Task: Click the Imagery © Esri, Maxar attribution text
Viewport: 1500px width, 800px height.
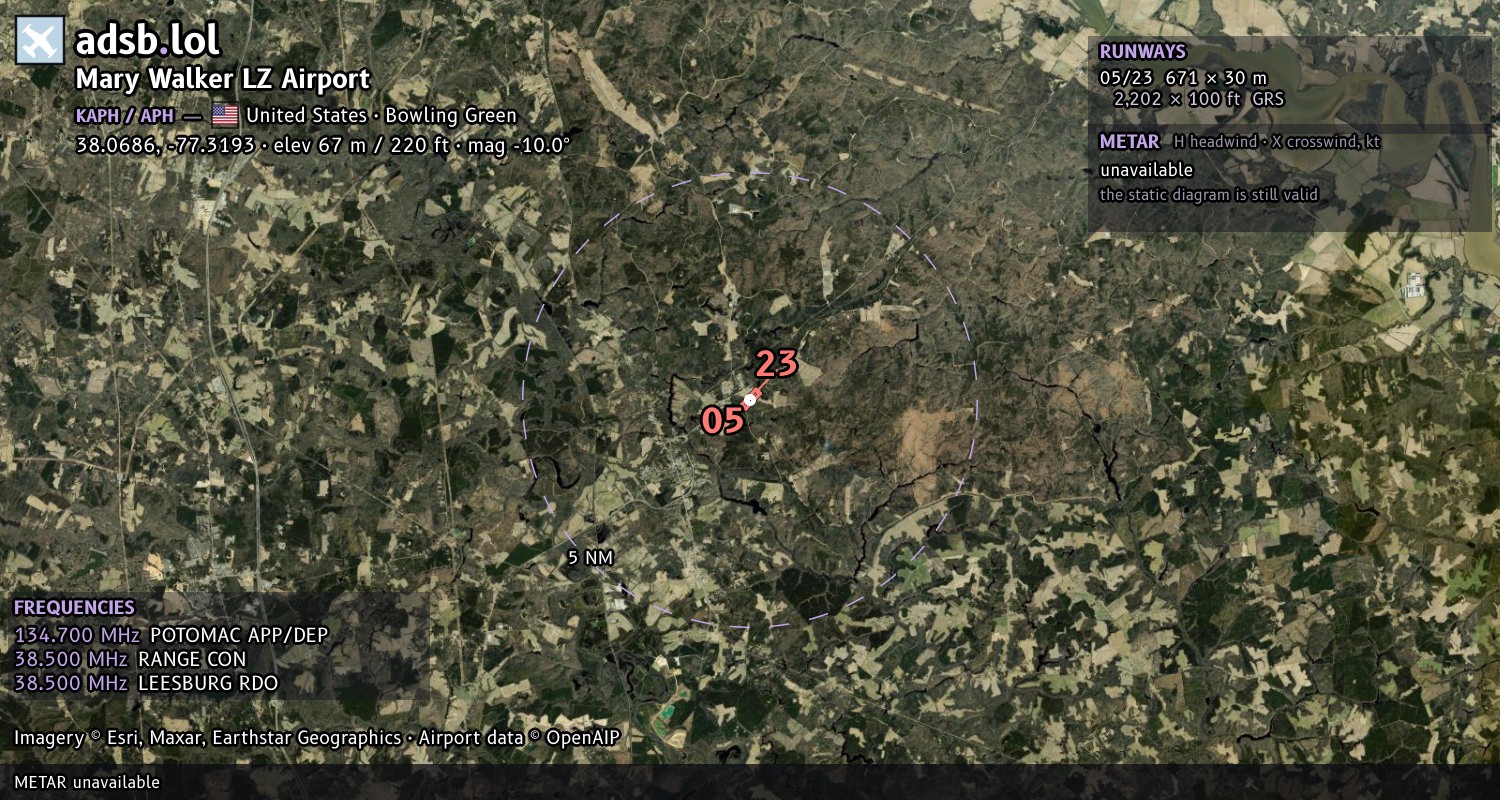Action: pos(207,738)
